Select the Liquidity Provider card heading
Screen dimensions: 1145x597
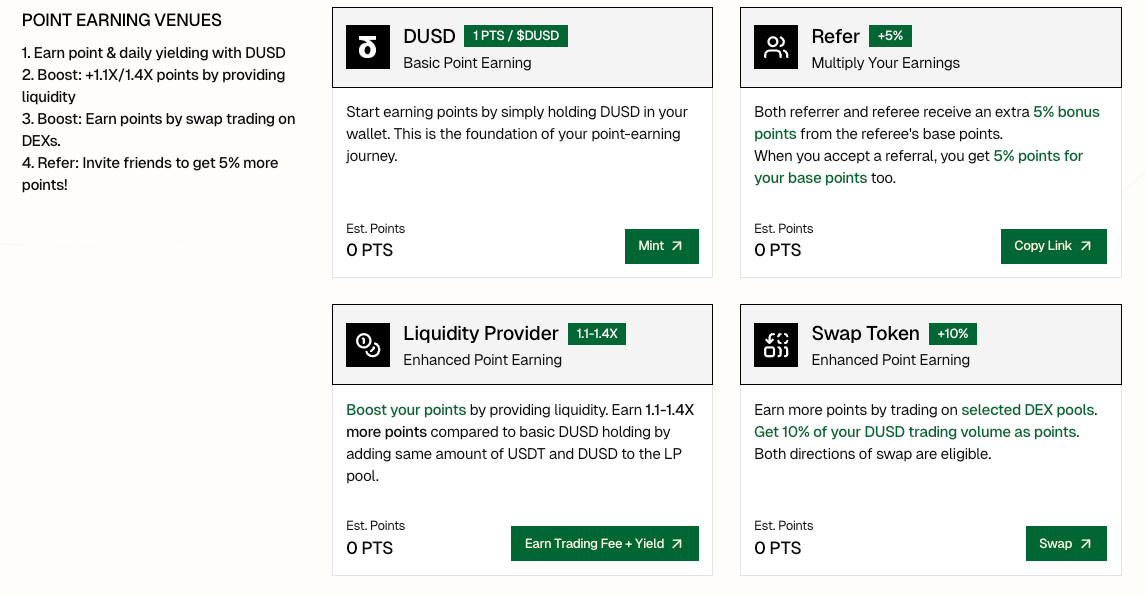click(481, 334)
